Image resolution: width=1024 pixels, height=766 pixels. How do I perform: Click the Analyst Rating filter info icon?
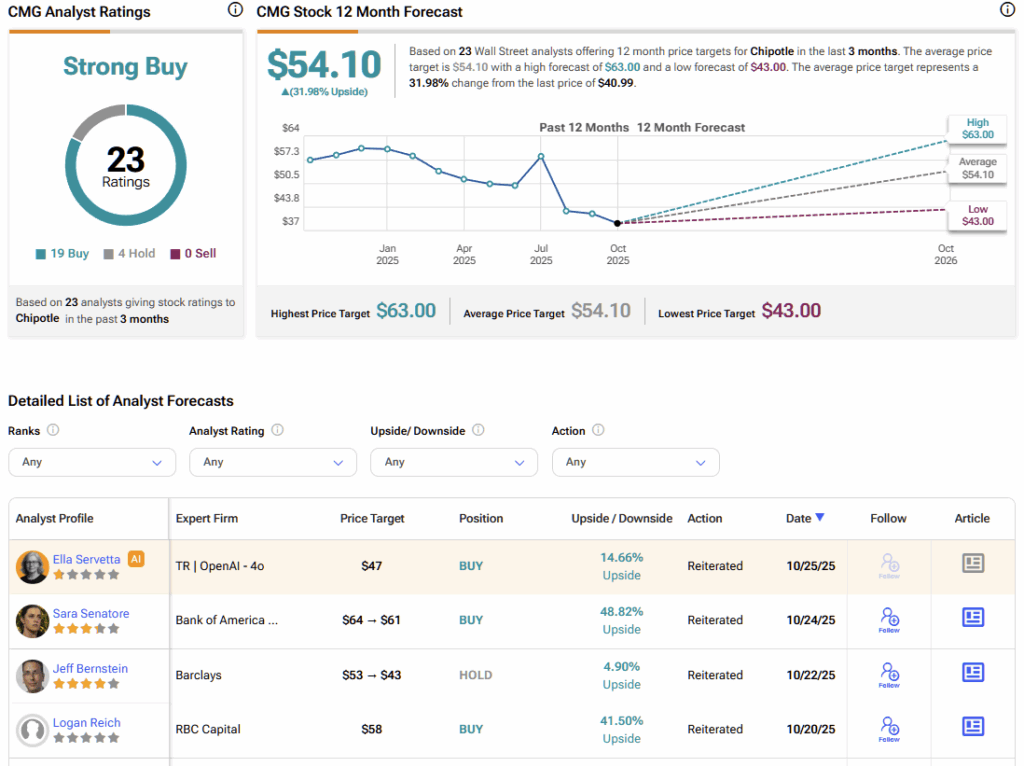pyautogui.click(x=277, y=430)
